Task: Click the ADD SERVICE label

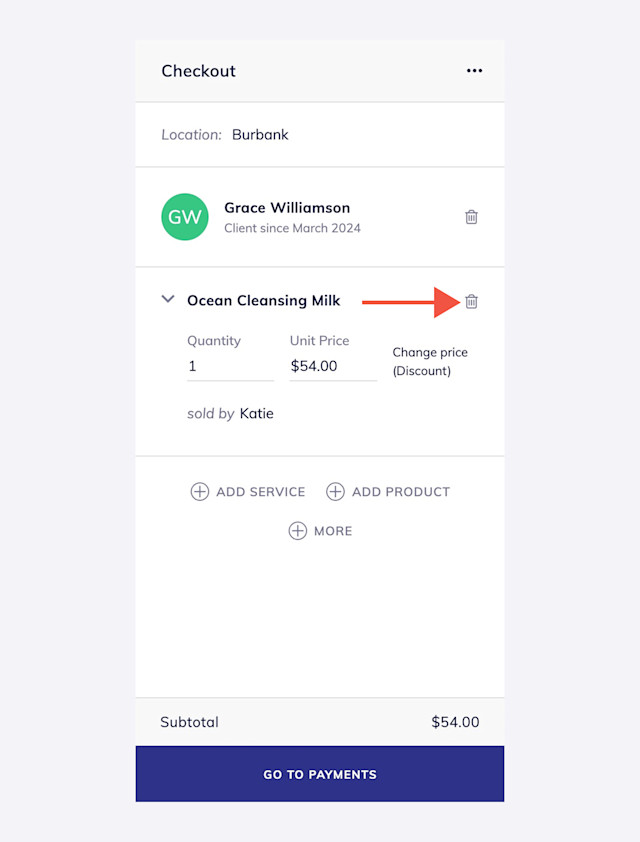Action: (260, 492)
